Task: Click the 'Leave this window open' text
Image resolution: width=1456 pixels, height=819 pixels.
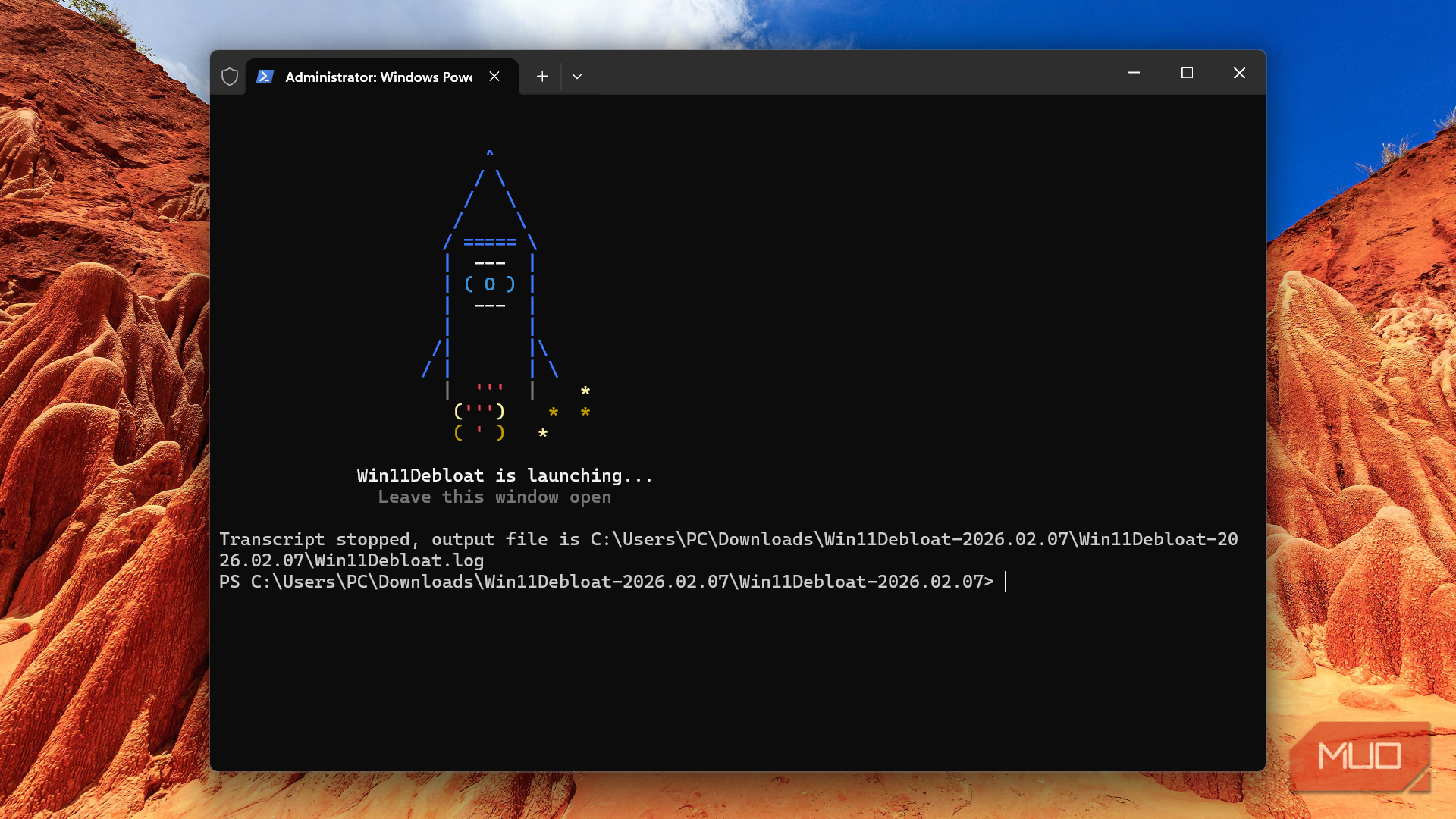Action: 494,497
